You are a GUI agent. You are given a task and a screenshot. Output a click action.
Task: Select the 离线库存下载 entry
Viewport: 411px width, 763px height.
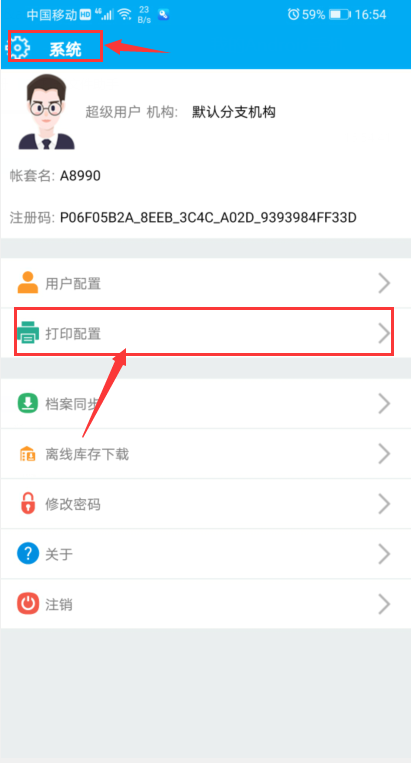[x=205, y=454]
